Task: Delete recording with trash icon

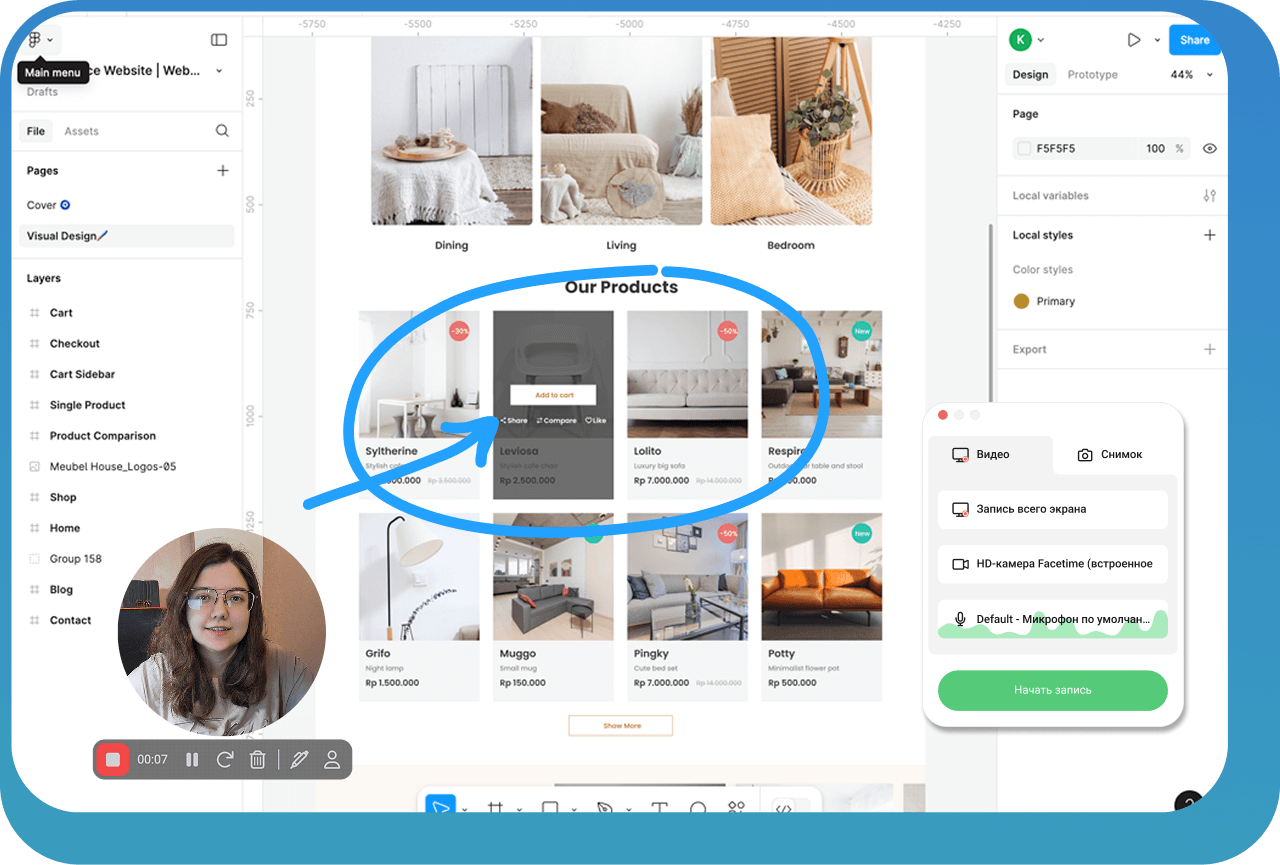Action: tap(257, 760)
